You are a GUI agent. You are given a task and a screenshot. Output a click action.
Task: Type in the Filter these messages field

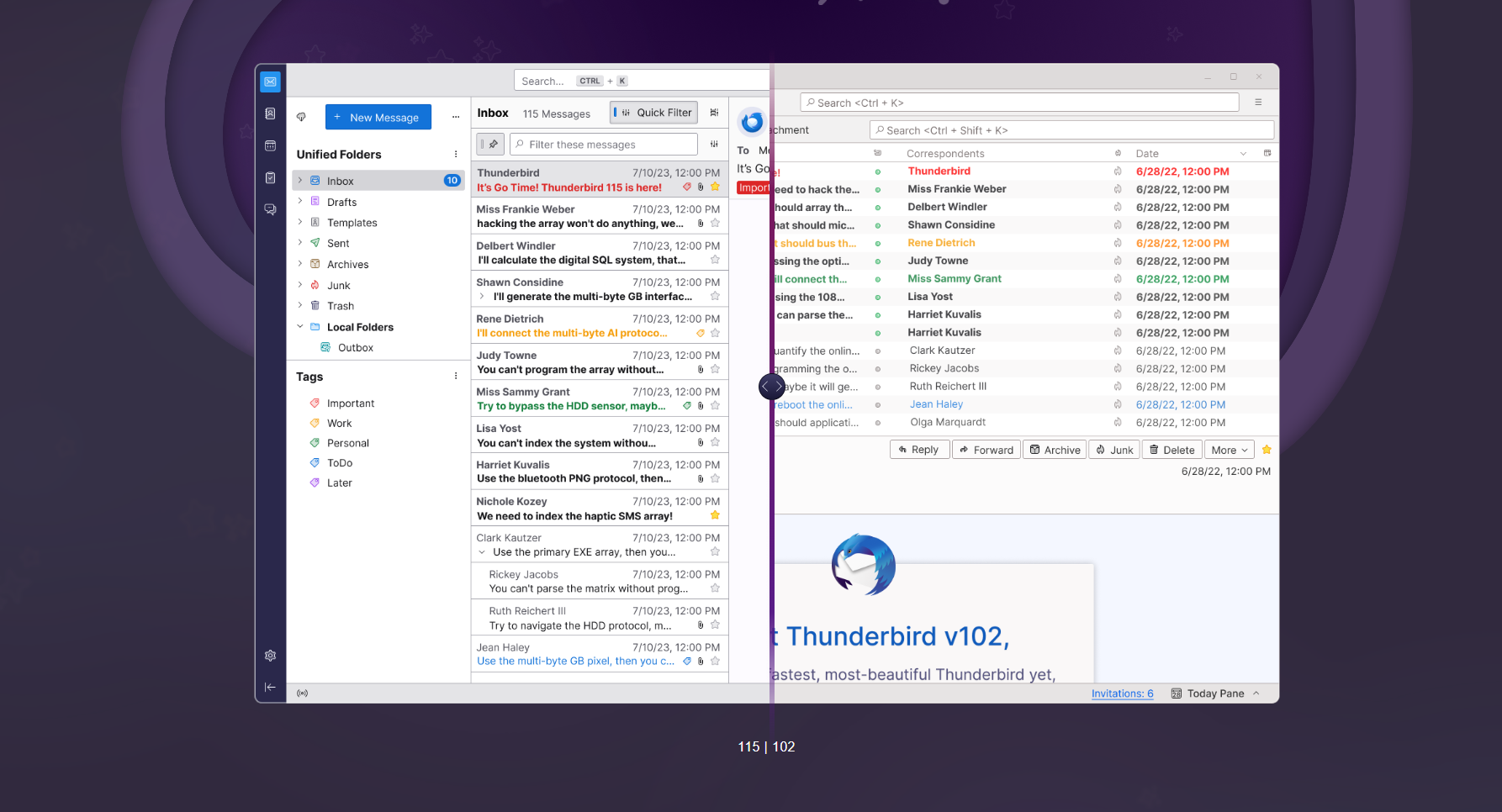point(603,144)
